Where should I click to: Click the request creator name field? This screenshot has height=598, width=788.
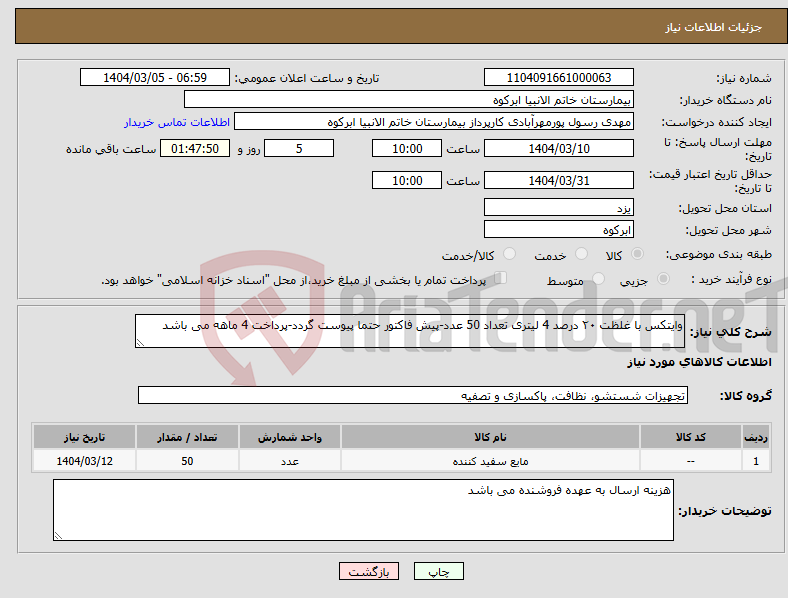pos(434,122)
